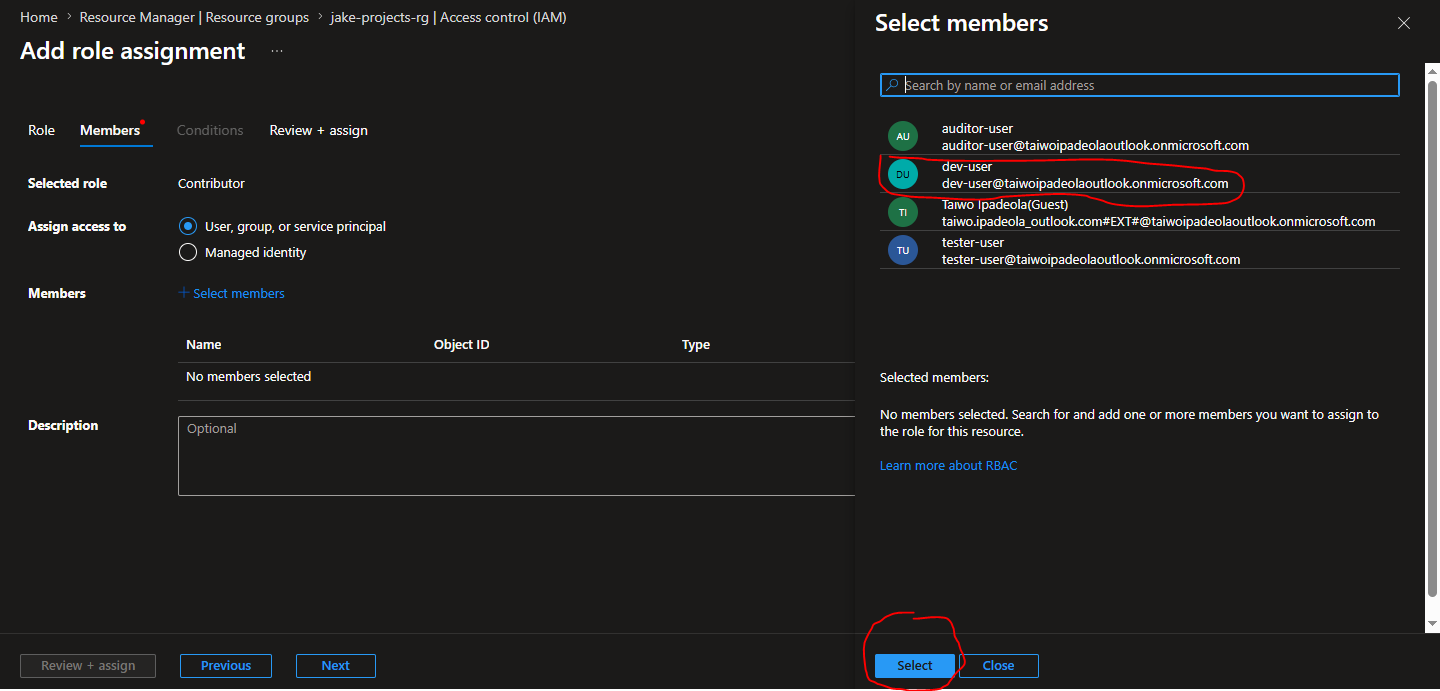Click the Object ID column header
The image size is (1440, 691).
pos(462,344)
